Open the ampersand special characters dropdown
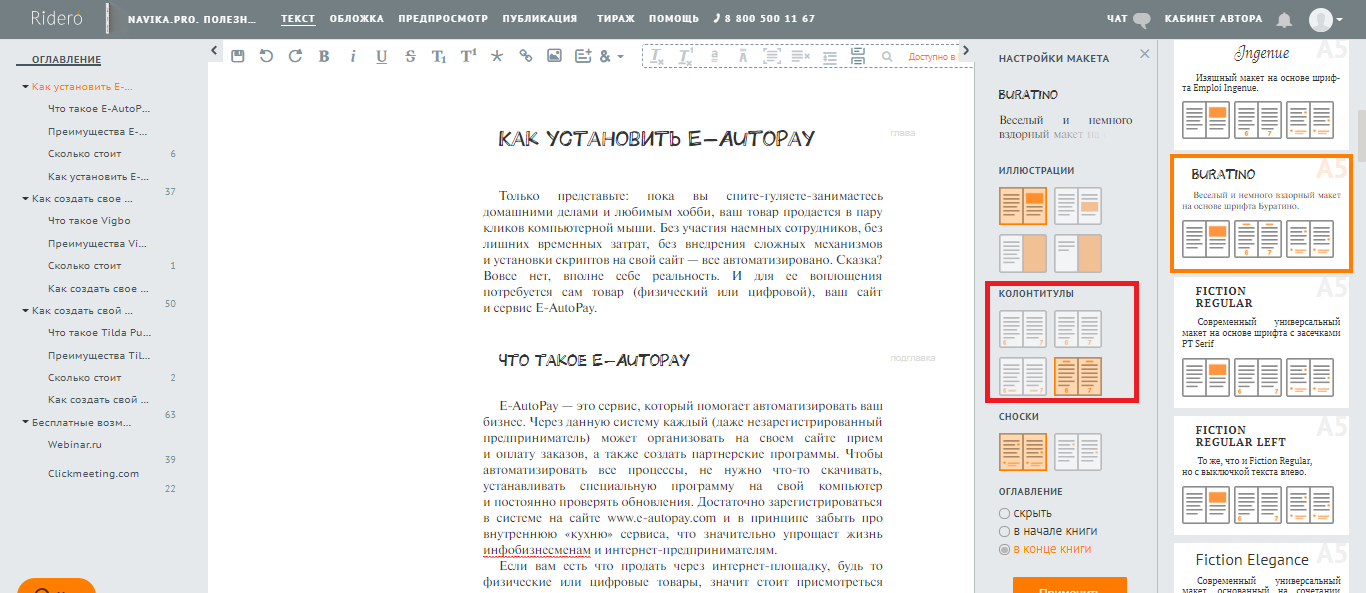 (610, 56)
